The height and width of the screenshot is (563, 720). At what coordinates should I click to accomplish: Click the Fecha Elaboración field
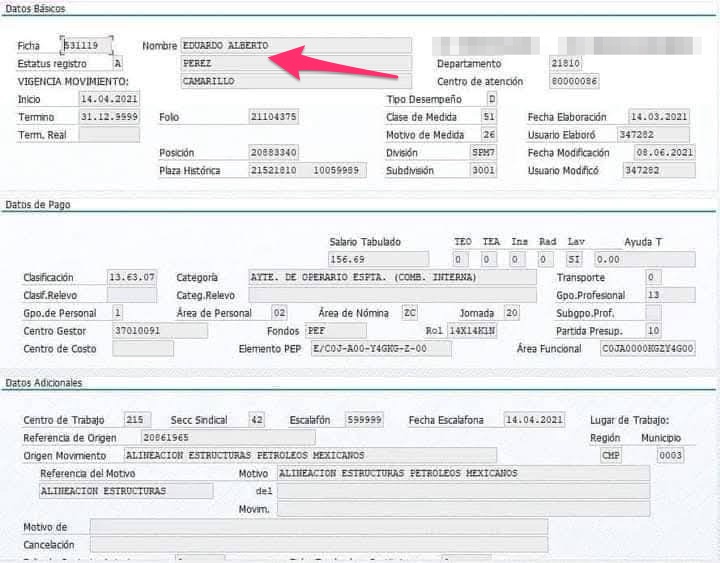click(660, 117)
